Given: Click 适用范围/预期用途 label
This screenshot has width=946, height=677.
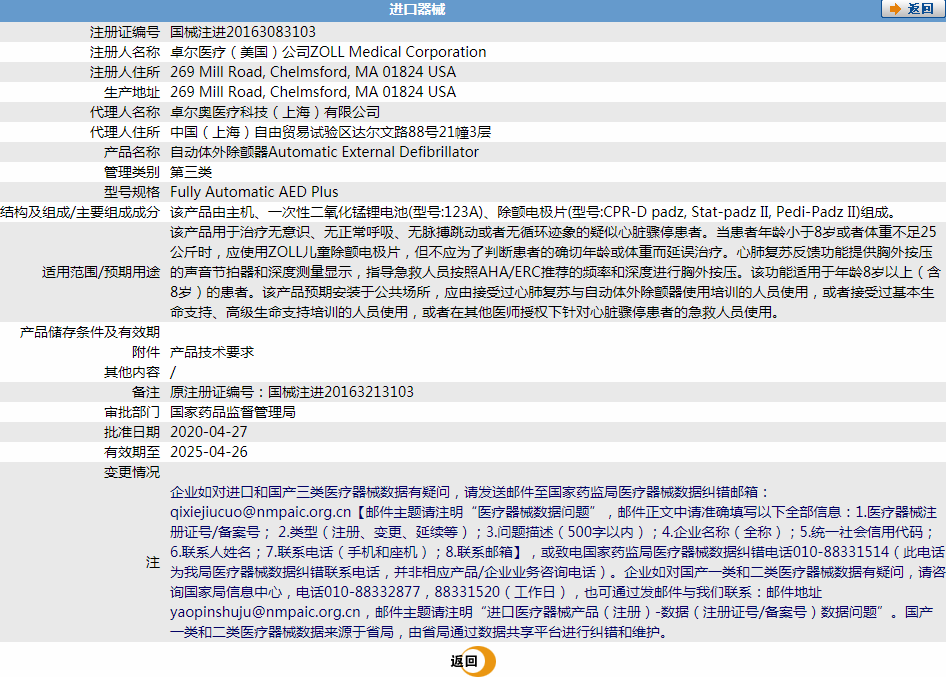Looking at the screenshot, I should [x=101, y=272].
